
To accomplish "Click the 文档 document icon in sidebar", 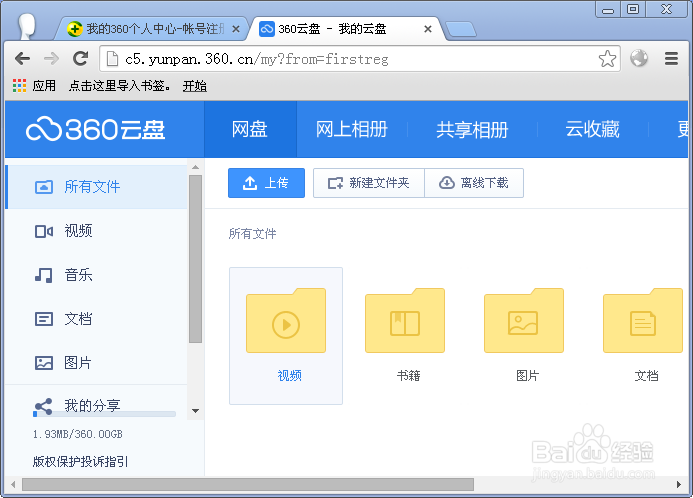I will point(44,319).
